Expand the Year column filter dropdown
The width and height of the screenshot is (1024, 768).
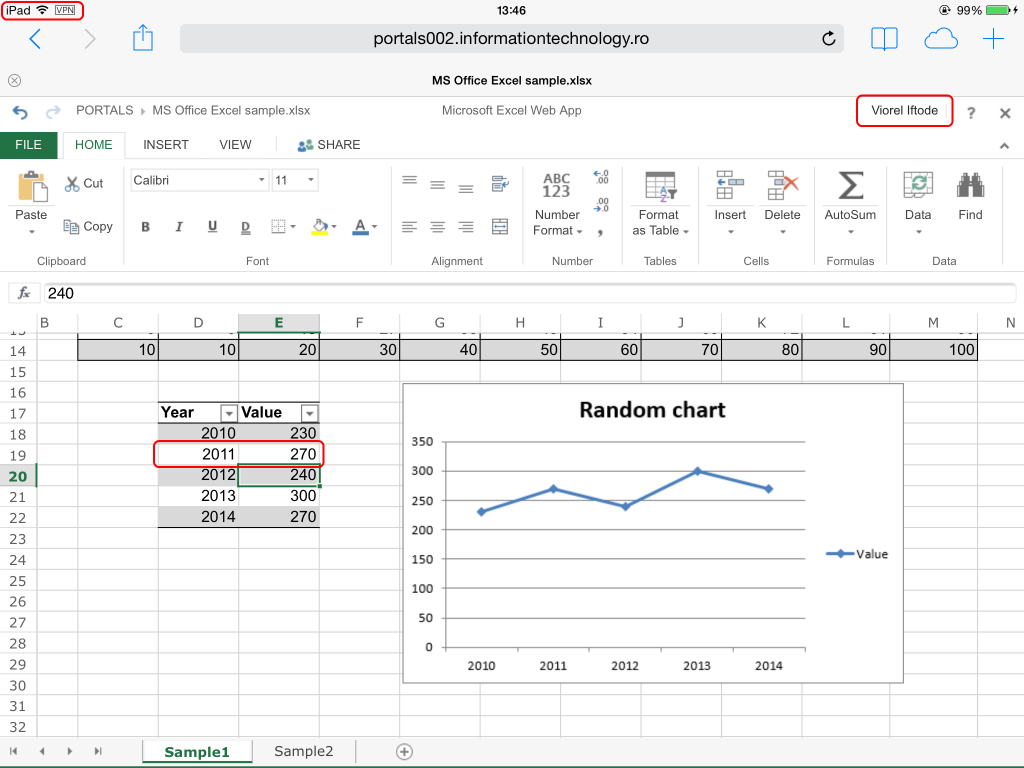[x=228, y=413]
